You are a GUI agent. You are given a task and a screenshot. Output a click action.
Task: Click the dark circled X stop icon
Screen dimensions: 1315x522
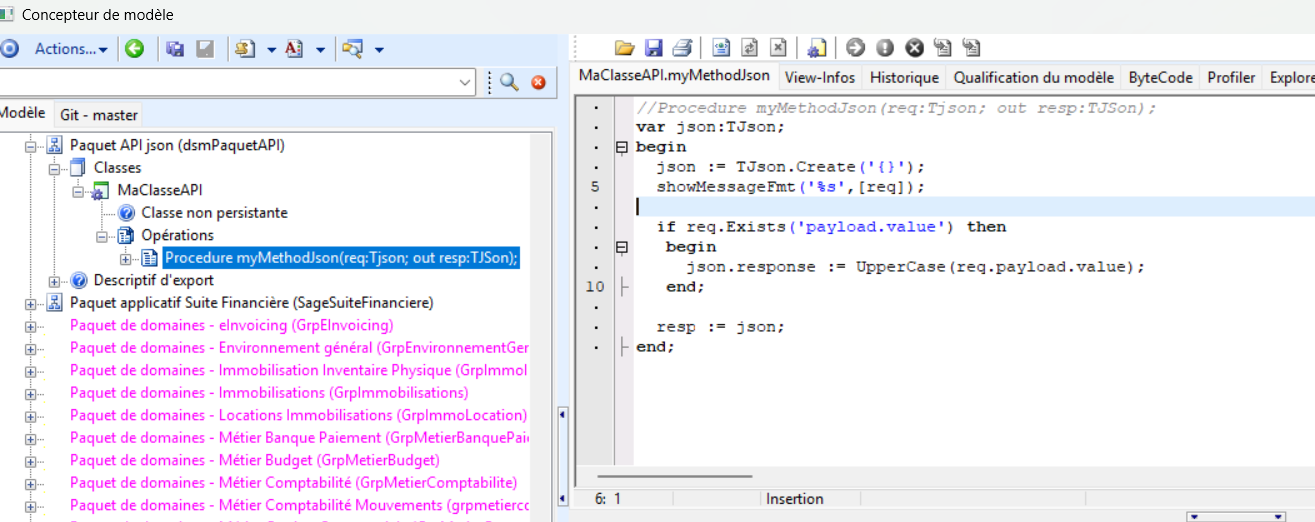pos(914,48)
